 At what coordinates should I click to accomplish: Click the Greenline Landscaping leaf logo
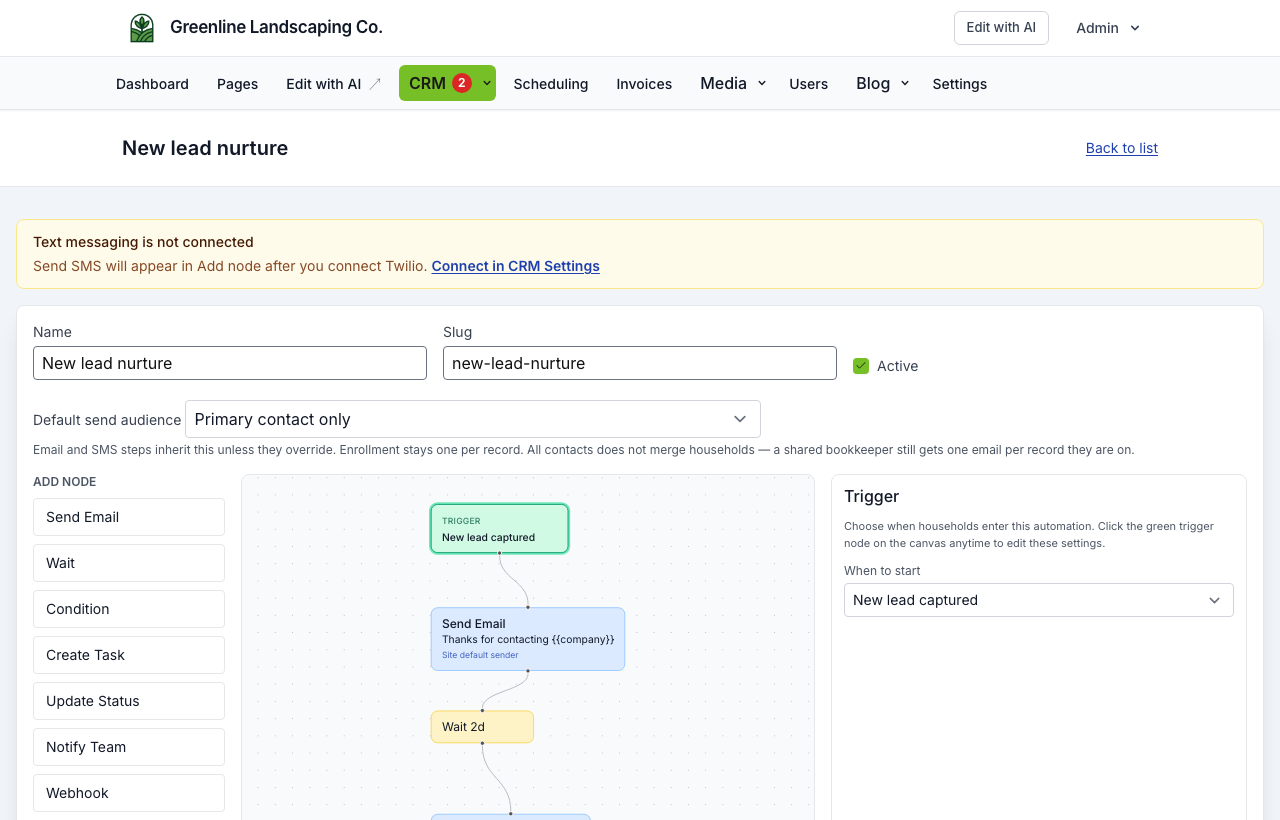(x=142, y=28)
